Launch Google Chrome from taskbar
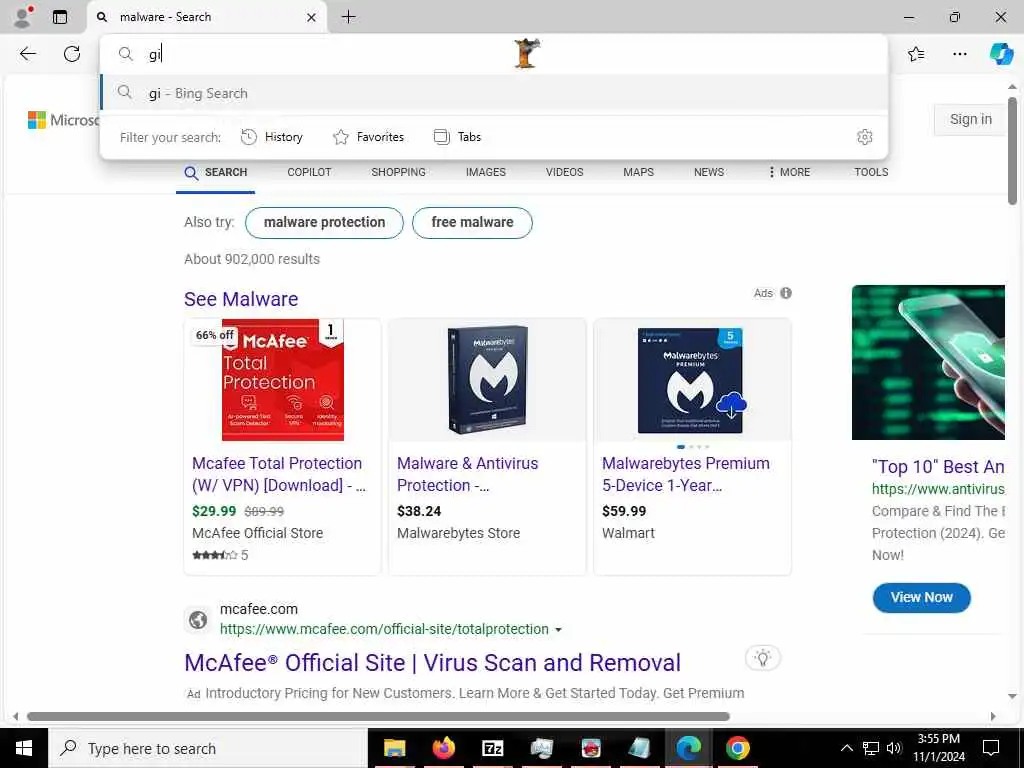This screenshot has height=768, width=1024. (737, 748)
